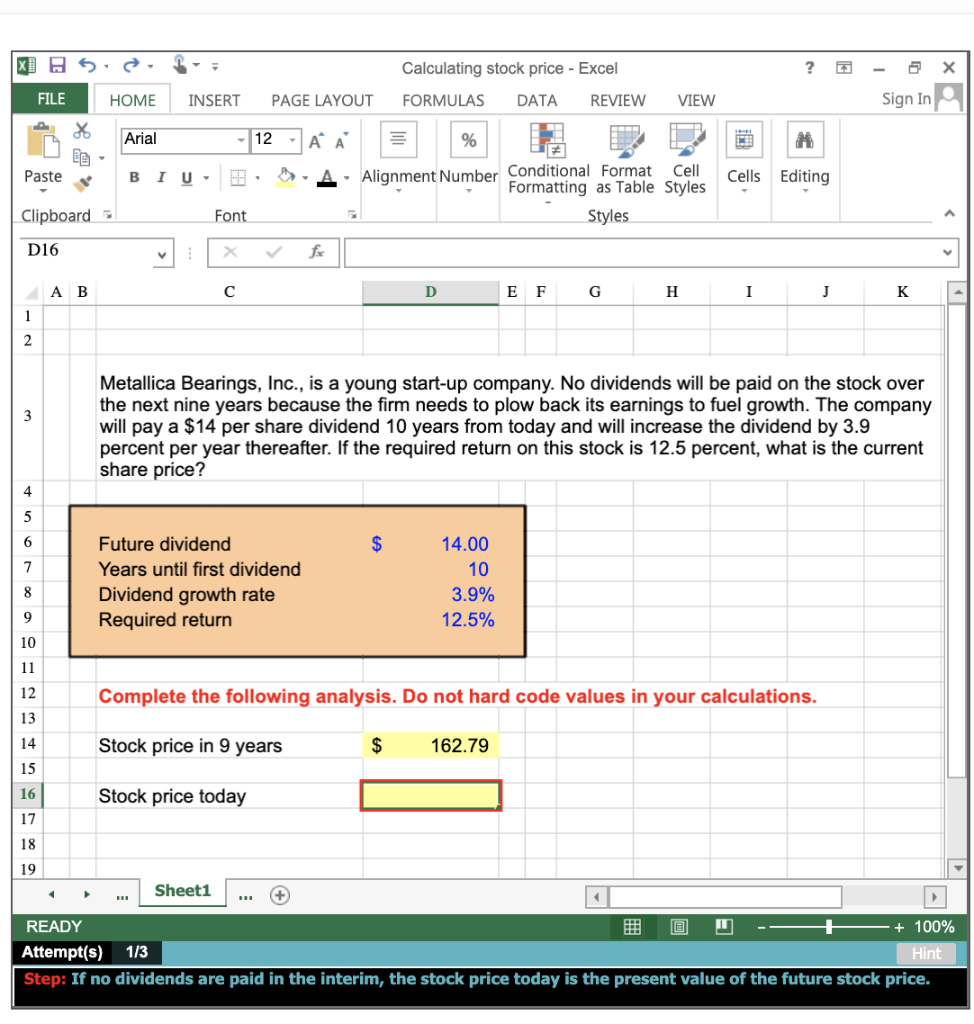Image resolution: width=974 pixels, height=1024 pixels.
Task: Click the Cells group icon
Action: [744, 140]
